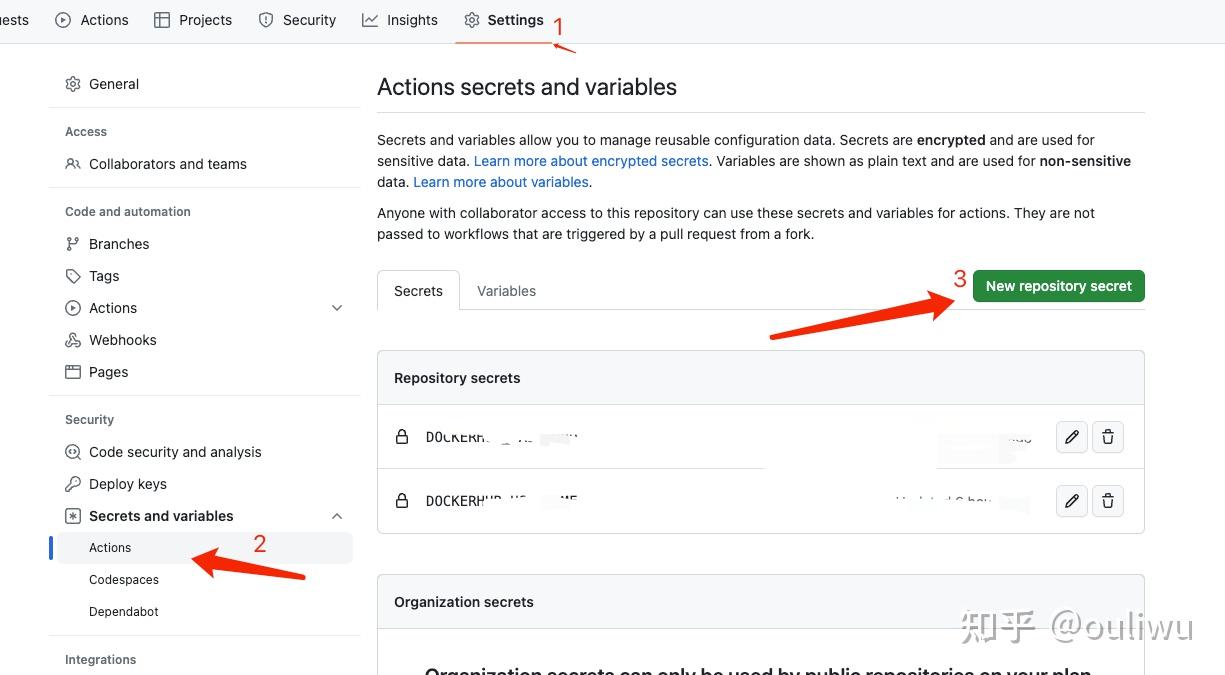The image size is (1225, 675).
Task: Select Codespaces under Secrets and variables
Action: [x=123, y=579]
